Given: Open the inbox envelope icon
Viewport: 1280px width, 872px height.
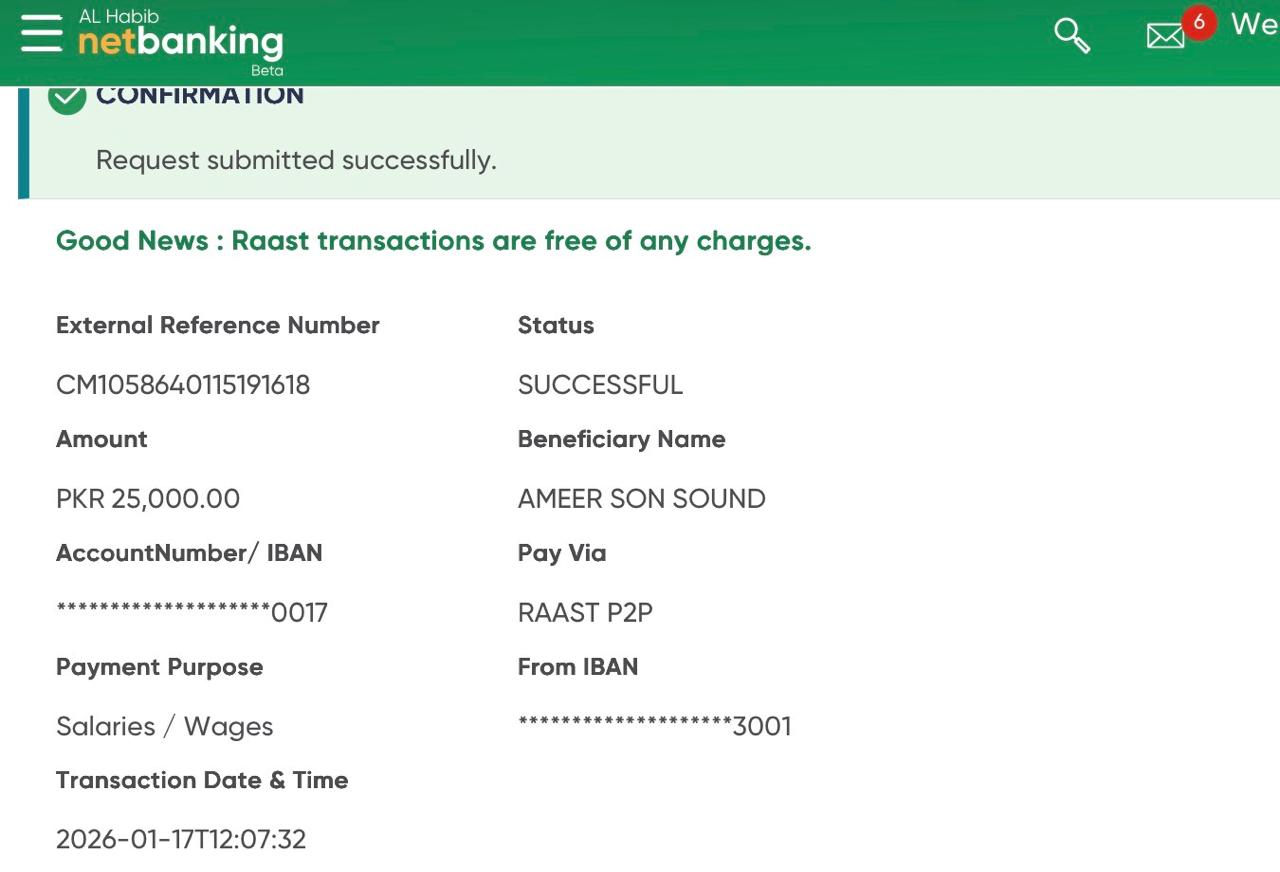Looking at the screenshot, I should [x=1164, y=37].
